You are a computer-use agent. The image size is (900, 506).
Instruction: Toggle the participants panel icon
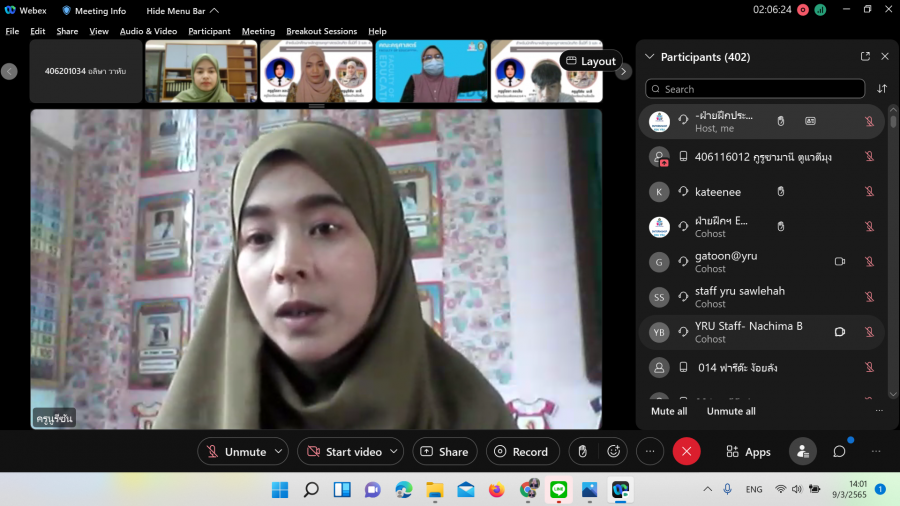802,451
